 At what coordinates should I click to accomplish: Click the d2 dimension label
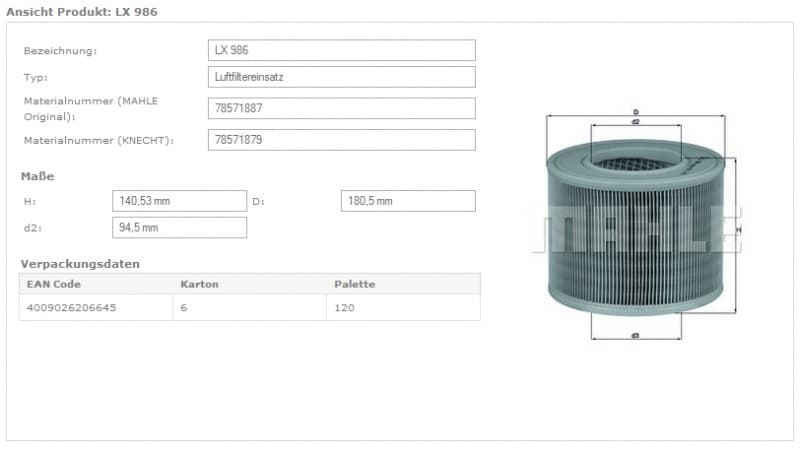click(x=33, y=228)
